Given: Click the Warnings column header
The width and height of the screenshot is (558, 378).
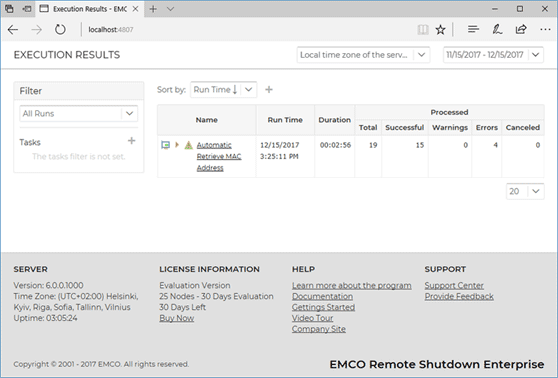Looking at the screenshot, I should coord(450,127).
